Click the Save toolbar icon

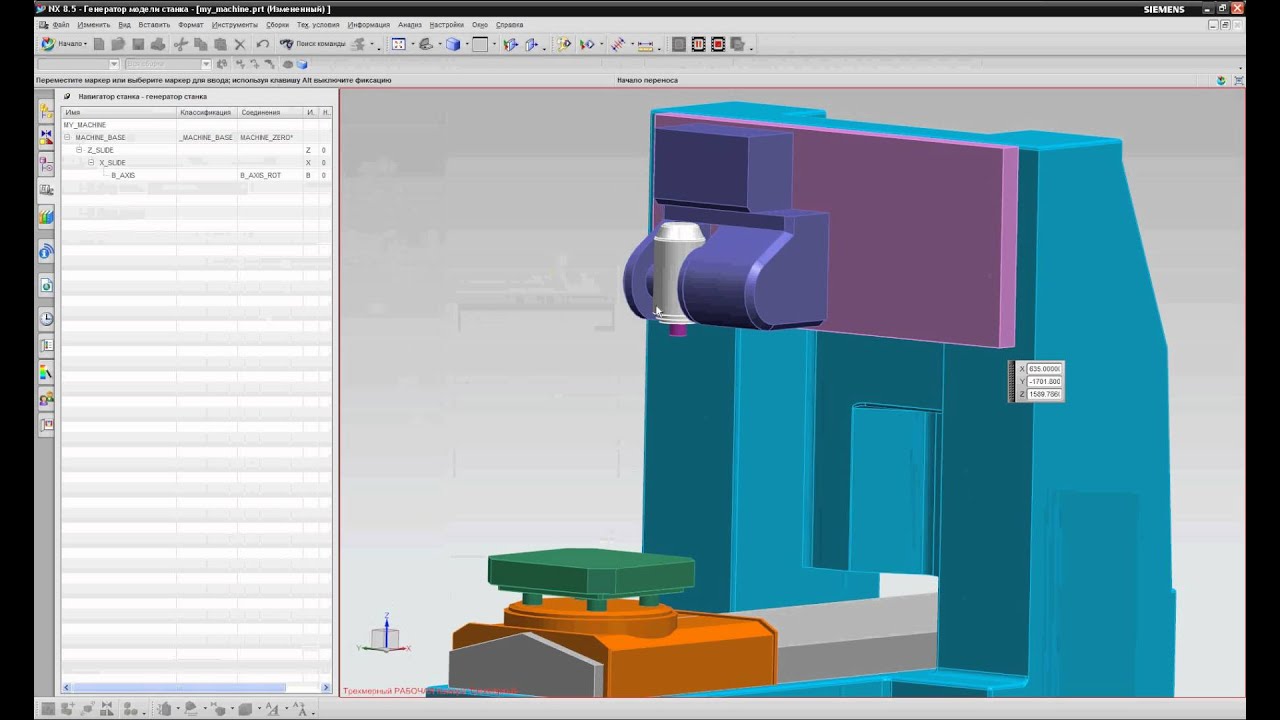[138, 44]
